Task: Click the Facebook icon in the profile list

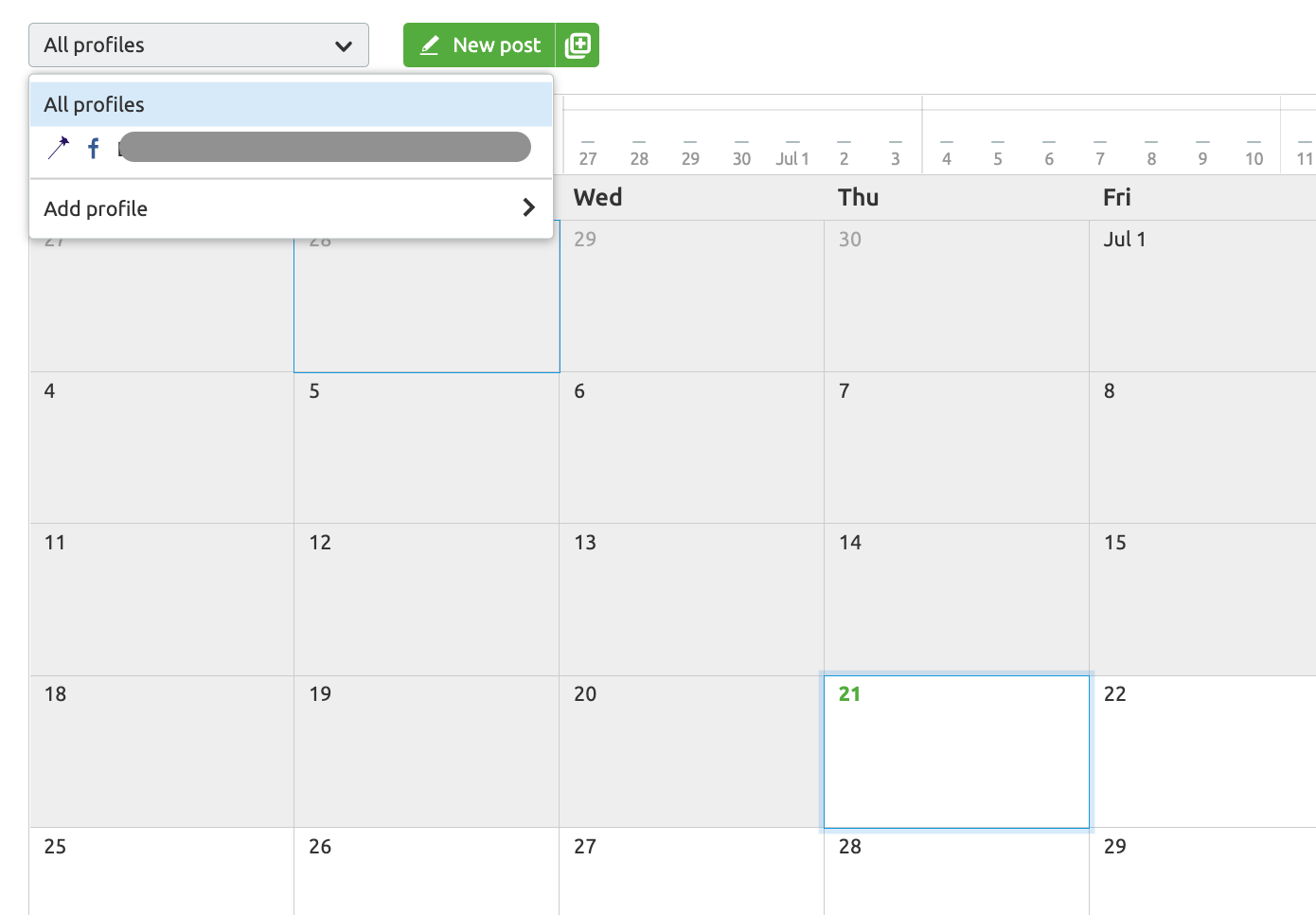Action: click(94, 148)
